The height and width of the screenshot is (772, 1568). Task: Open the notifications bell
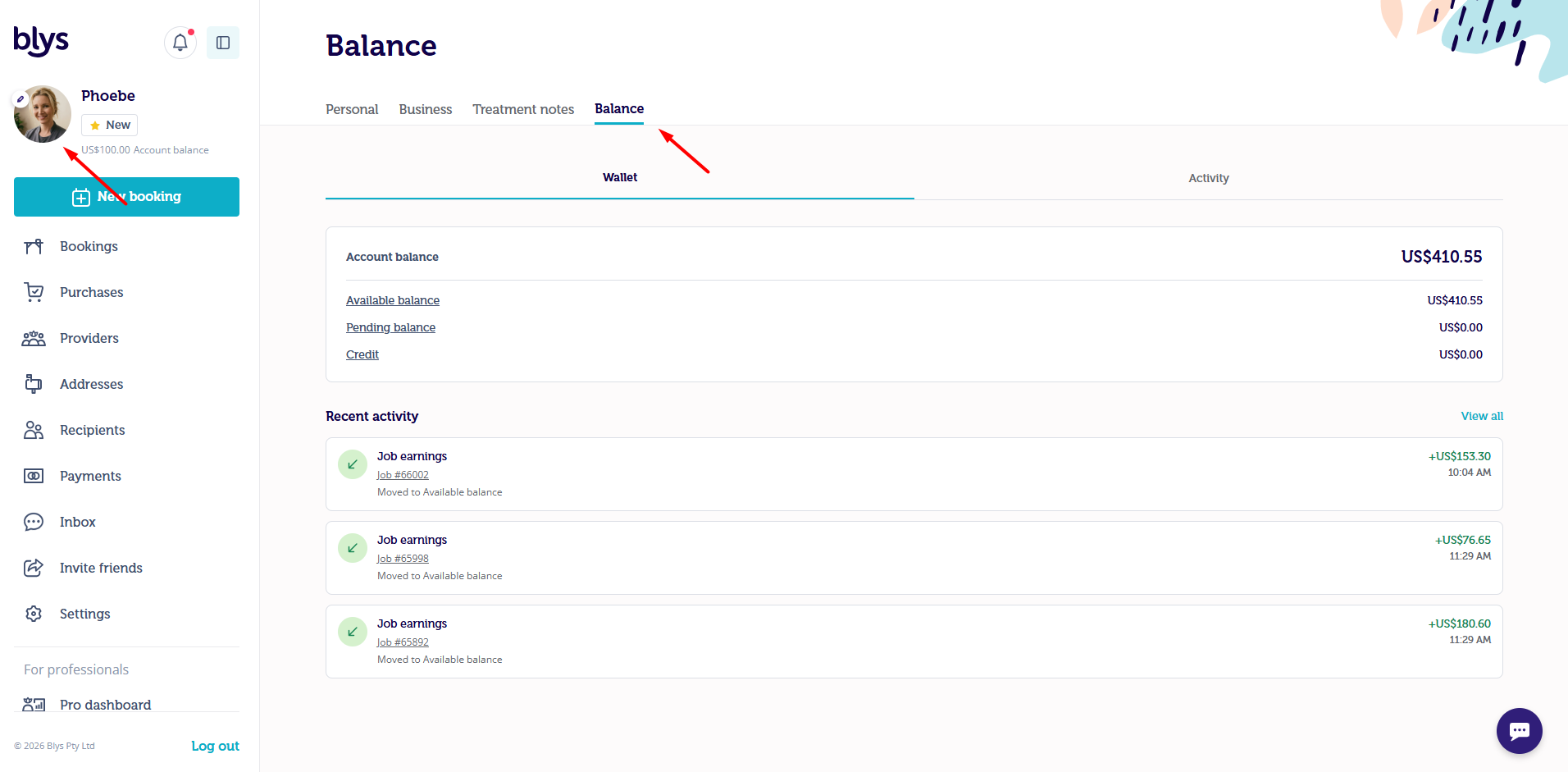(180, 43)
